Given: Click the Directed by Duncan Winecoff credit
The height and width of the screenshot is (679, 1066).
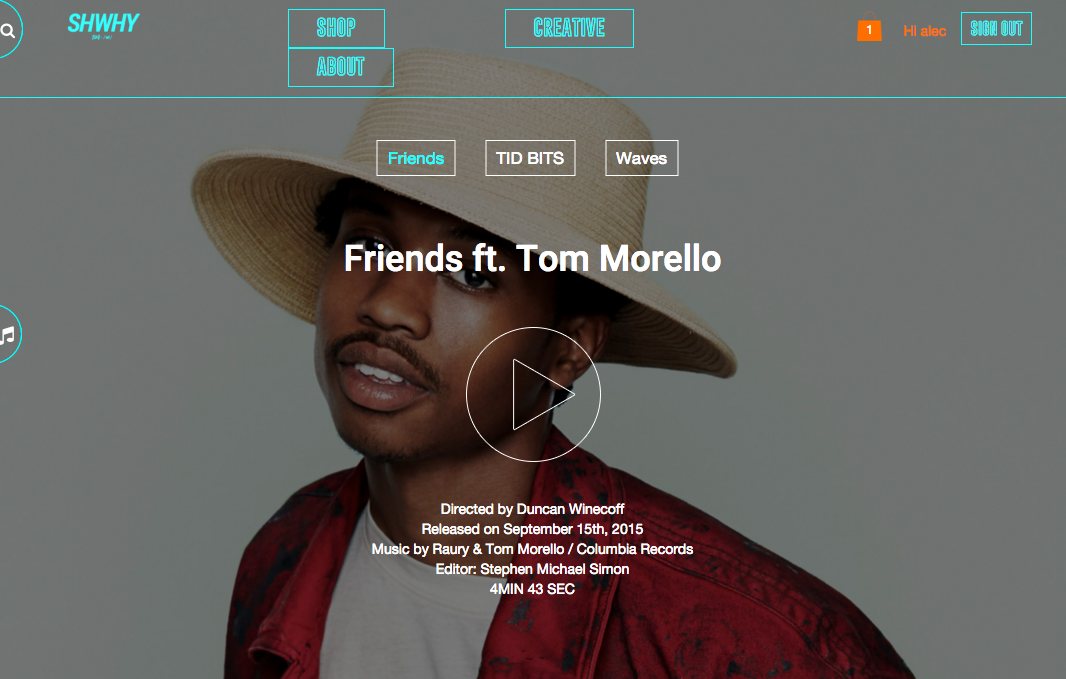Looking at the screenshot, I should click(532, 509).
